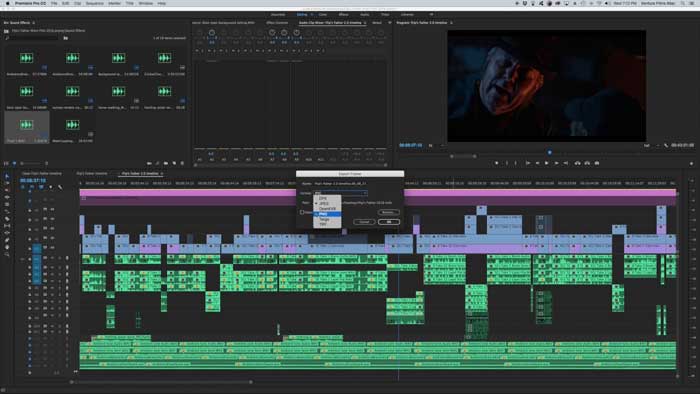Open the Apple menu
This screenshot has width=700, height=394.
click(x=7, y=3)
